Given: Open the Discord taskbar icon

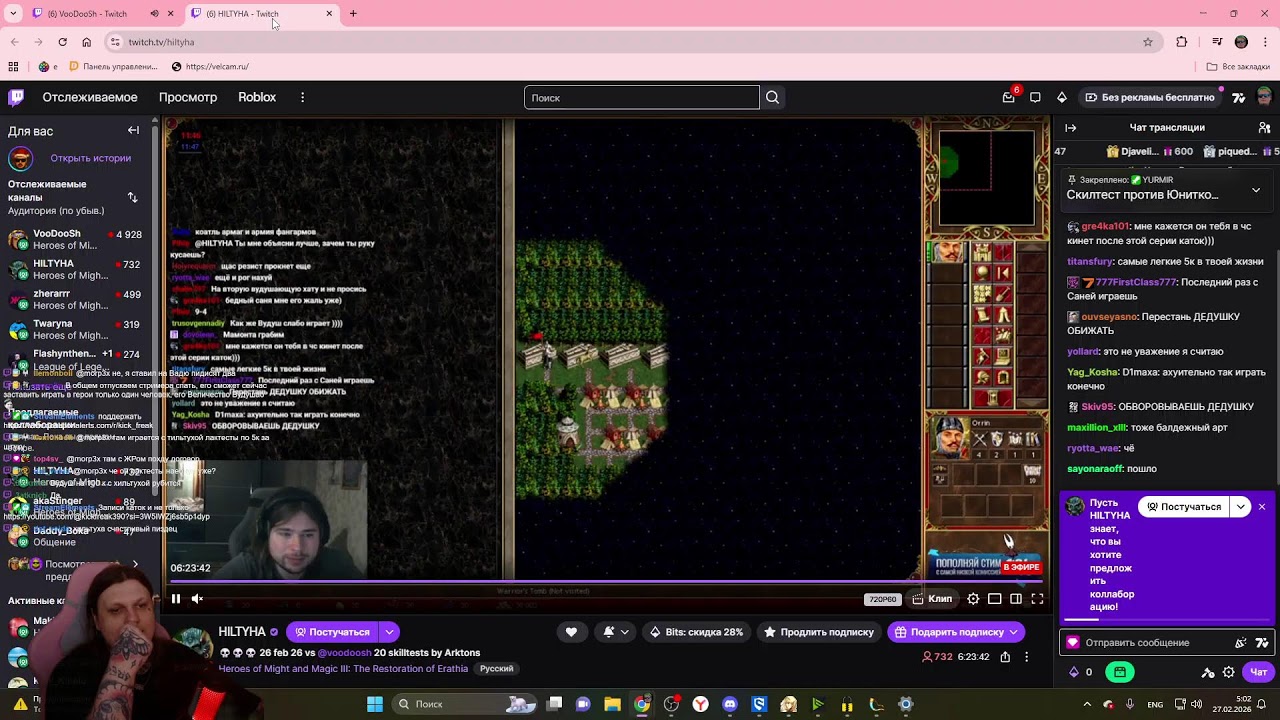Looking at the screenshot, I should click(730, 704).
